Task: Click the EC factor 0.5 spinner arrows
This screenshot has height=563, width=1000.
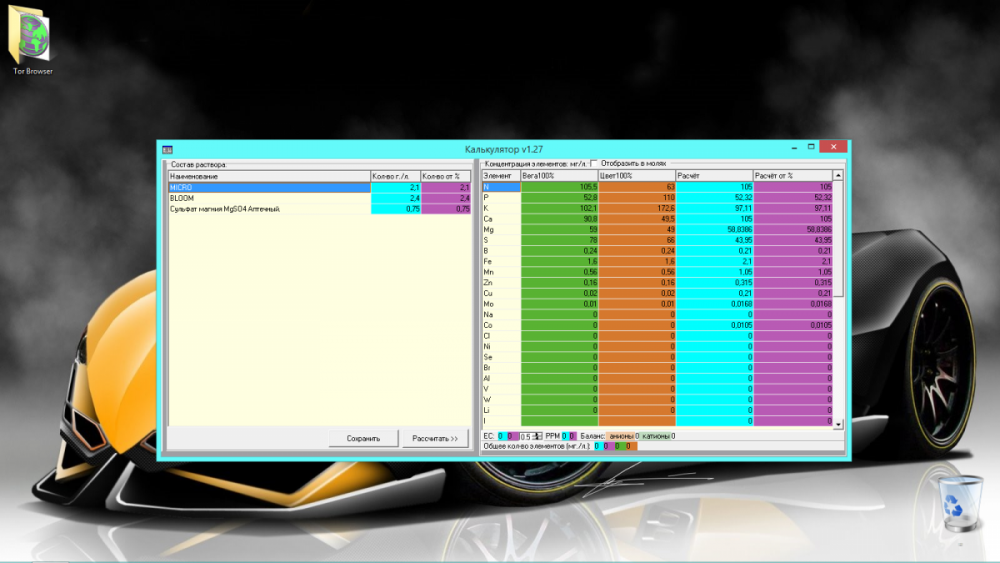Action: click(538, 436)
